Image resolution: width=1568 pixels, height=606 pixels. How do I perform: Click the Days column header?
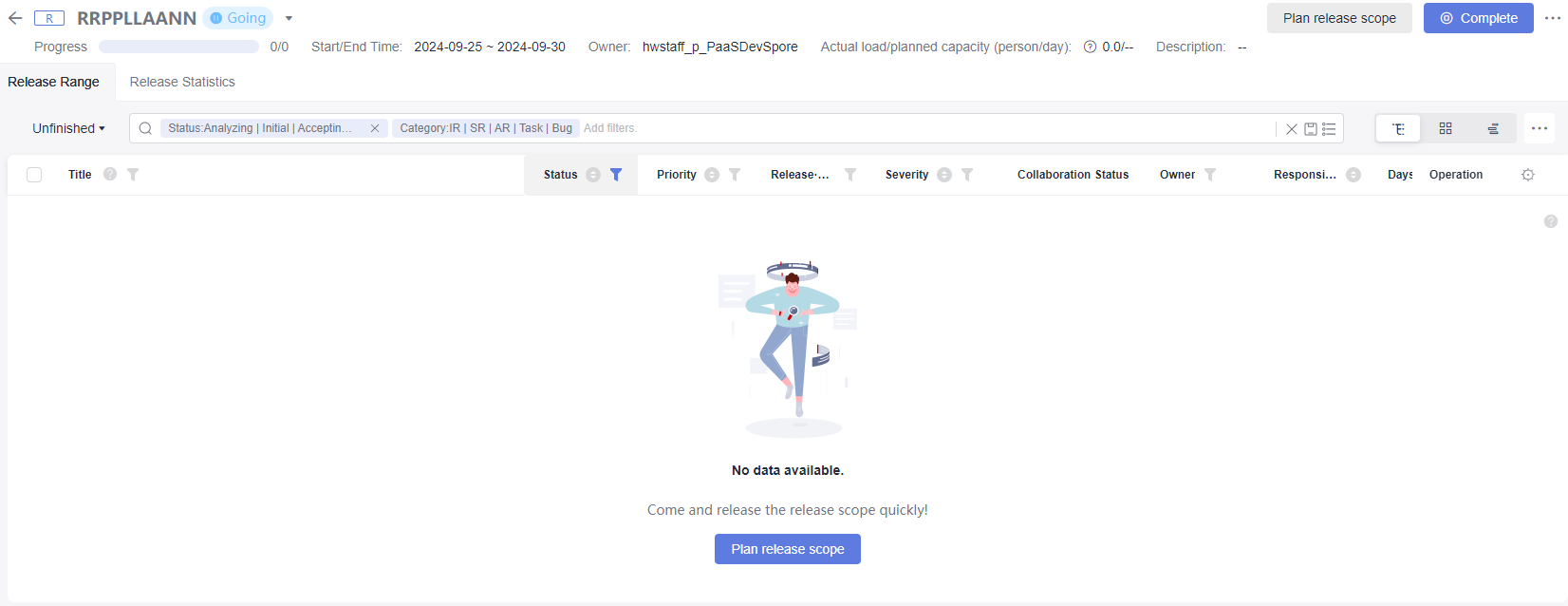pyautogui.click(x=1400, y=175)
